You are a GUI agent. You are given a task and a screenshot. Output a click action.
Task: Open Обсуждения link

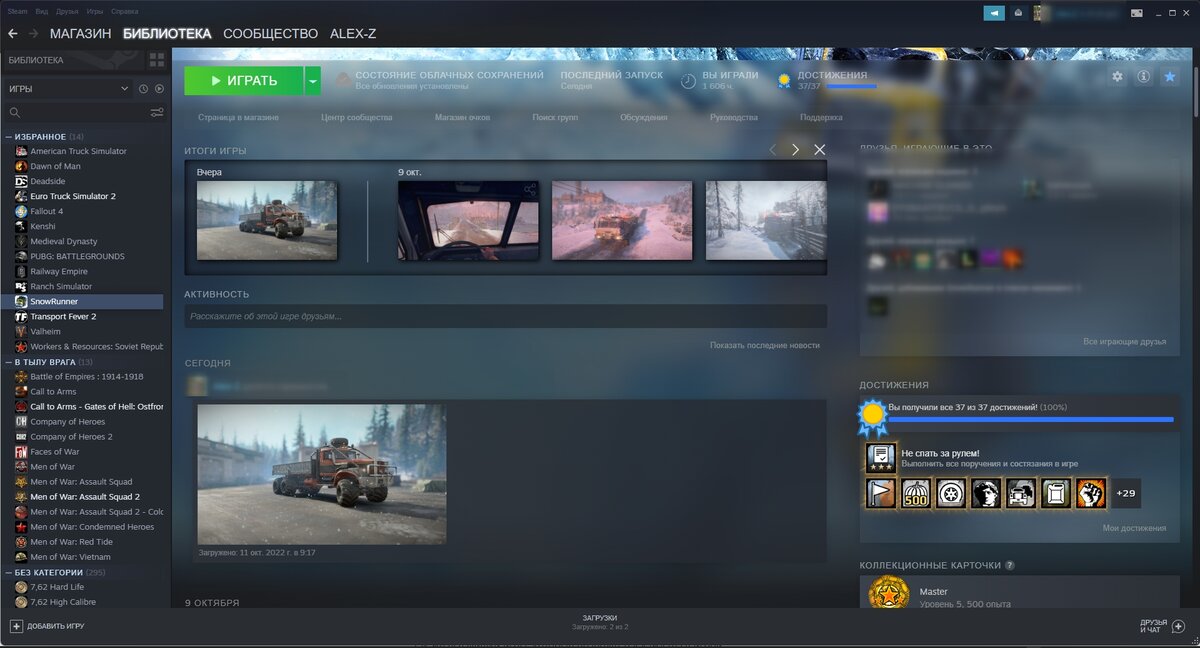coord(643,117)
